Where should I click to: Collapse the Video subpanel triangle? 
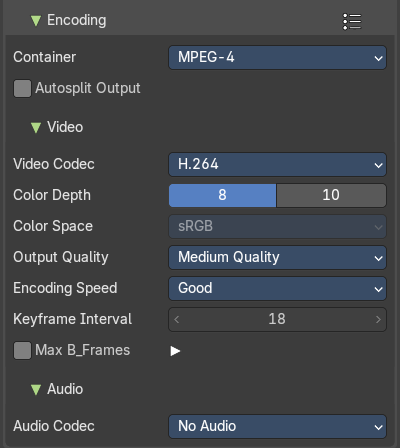(x=36, y=127)
